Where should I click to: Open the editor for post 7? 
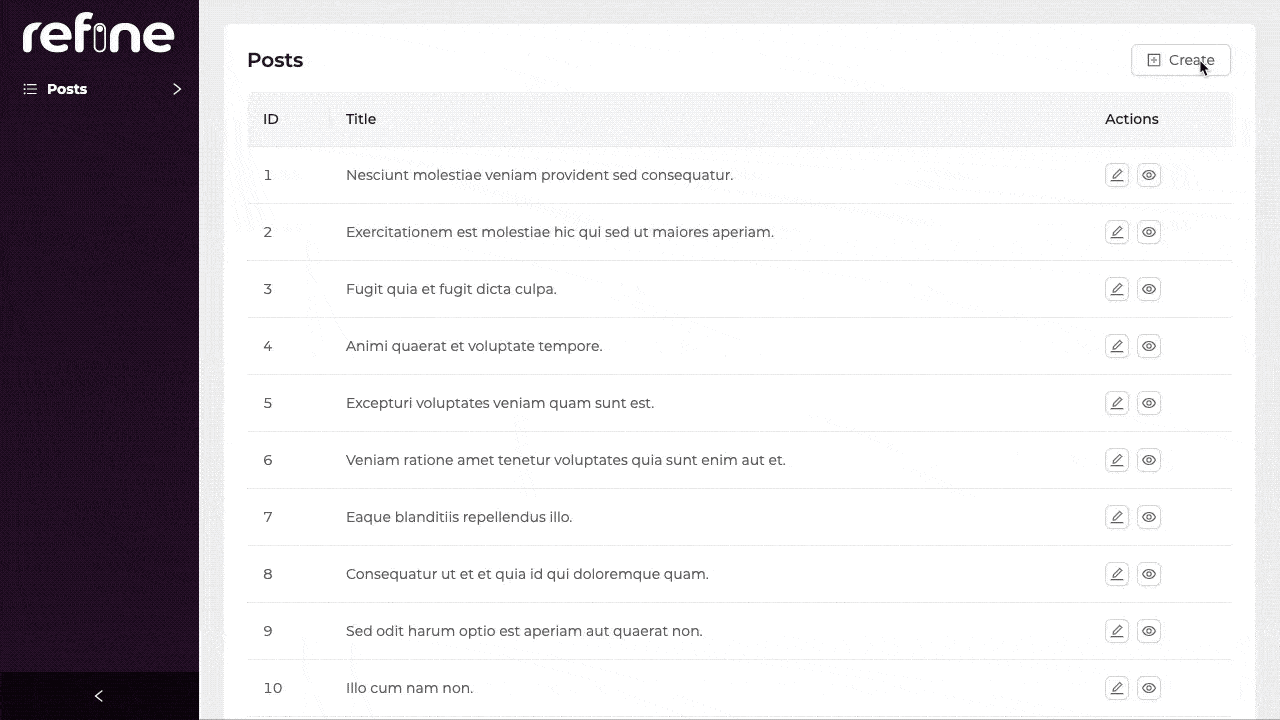pos(1117,517)
